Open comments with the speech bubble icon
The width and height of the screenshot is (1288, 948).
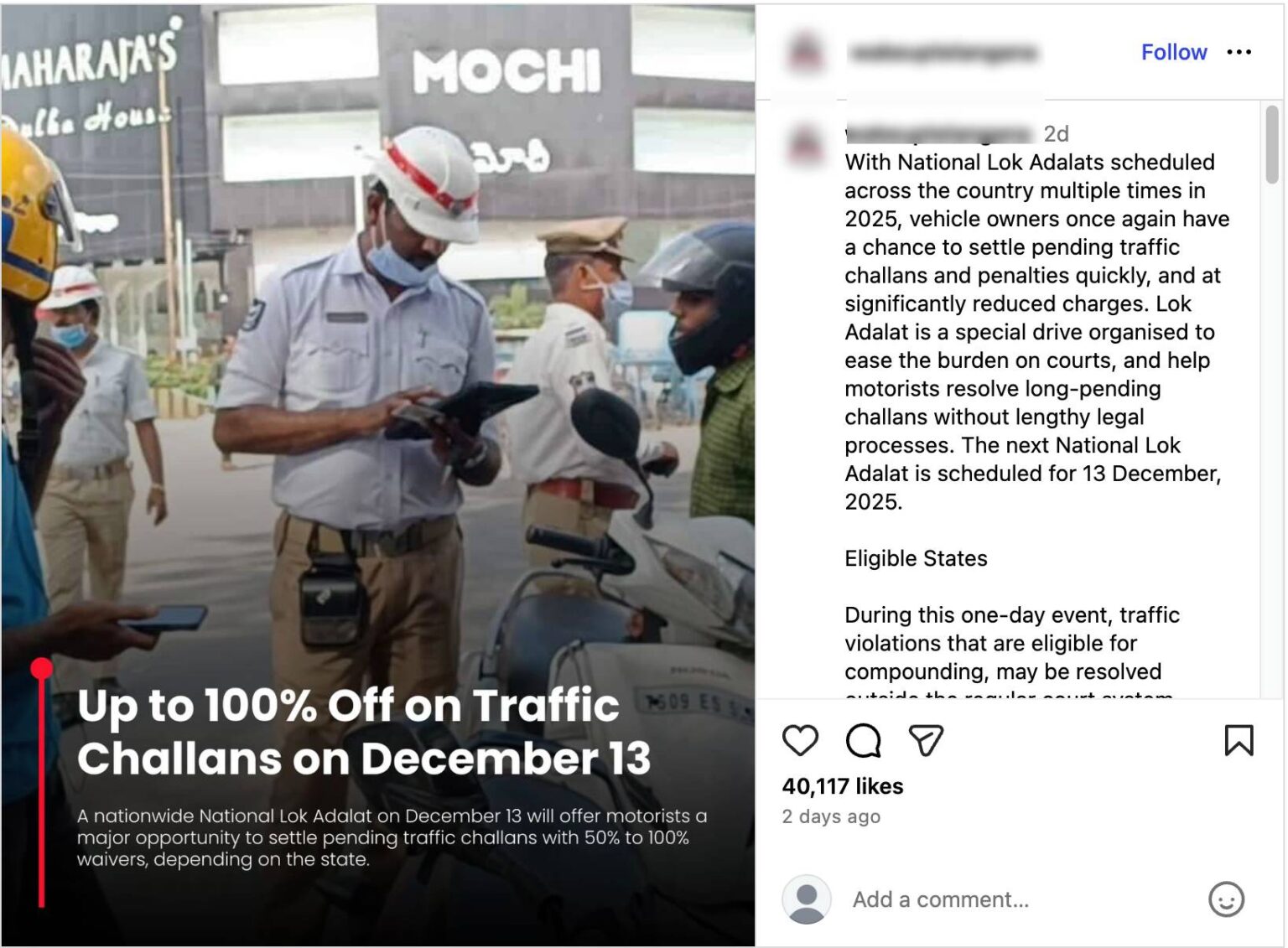pyautogui.click(x=863, y=741)
